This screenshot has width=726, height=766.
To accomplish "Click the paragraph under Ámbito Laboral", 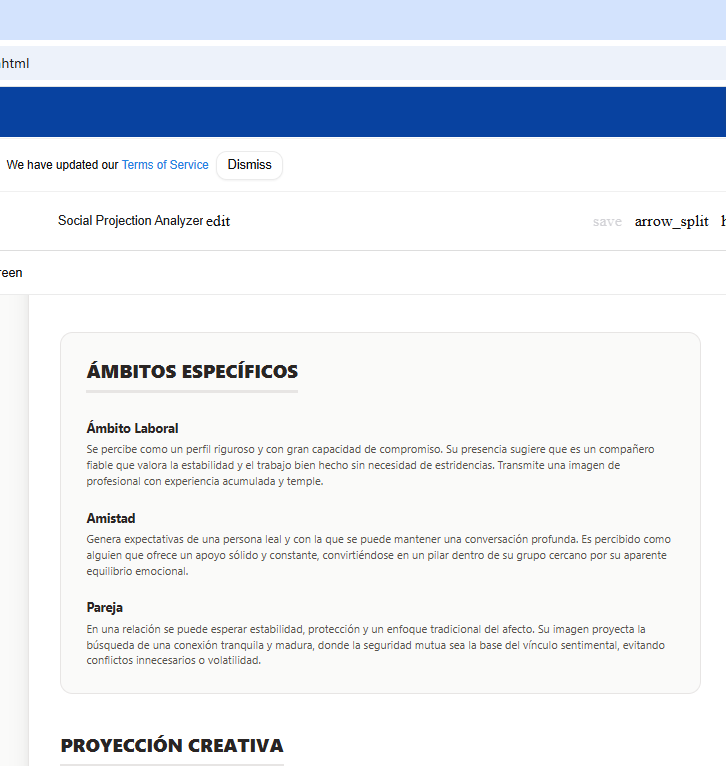I will click(x=370, y=465).
